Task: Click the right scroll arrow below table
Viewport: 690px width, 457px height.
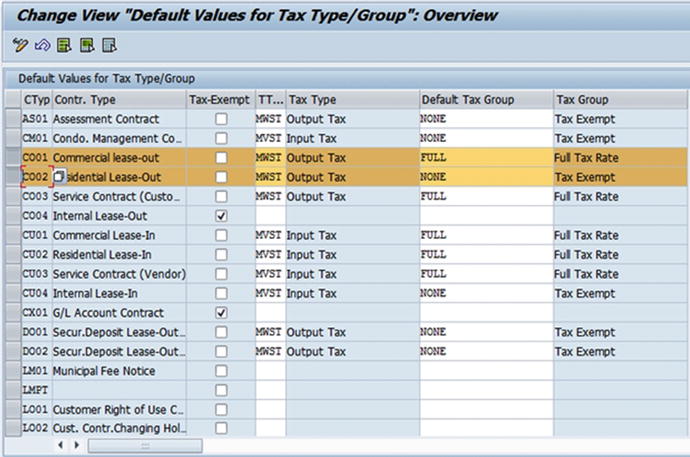Action: click(76, 445)
